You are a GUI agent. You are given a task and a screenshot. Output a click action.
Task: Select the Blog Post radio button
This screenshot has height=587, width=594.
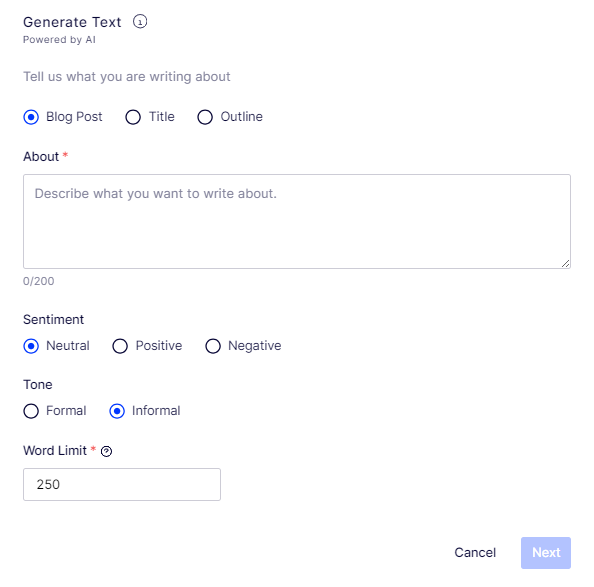tap(31, 117)
